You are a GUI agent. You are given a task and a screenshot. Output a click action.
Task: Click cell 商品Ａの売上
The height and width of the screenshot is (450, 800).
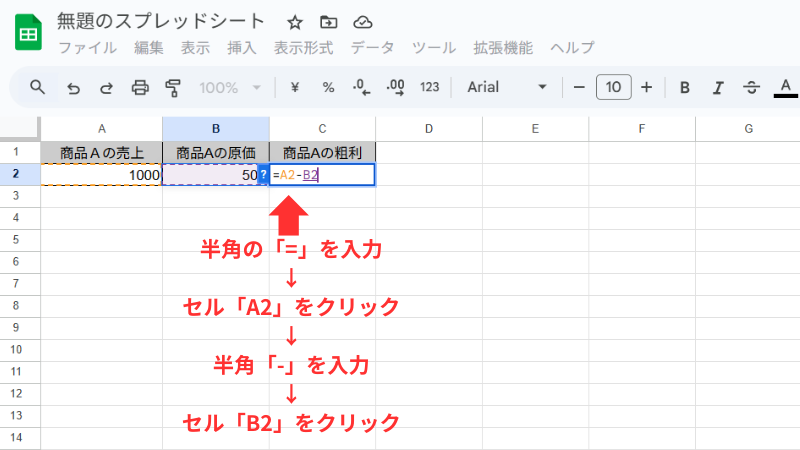click(x=102, y=153)
